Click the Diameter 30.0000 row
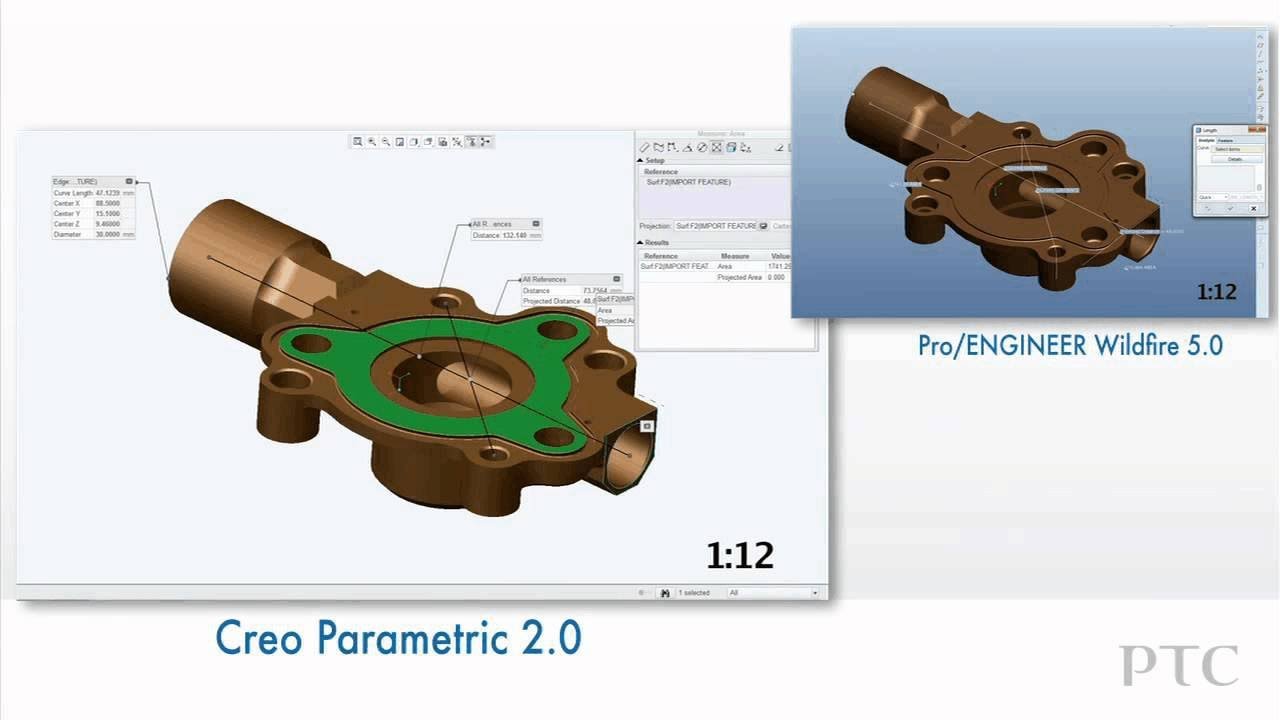 click(93, 235)
